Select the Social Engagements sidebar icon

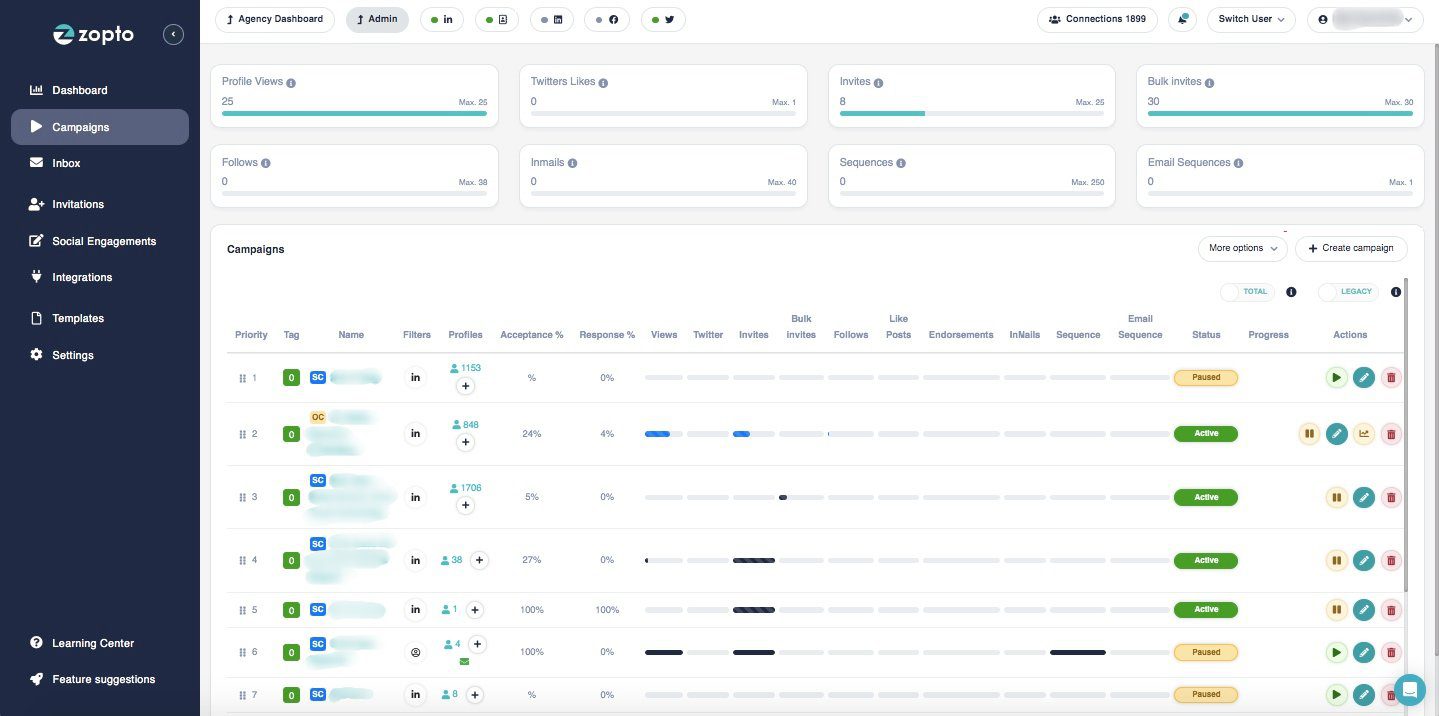point(36,241)
